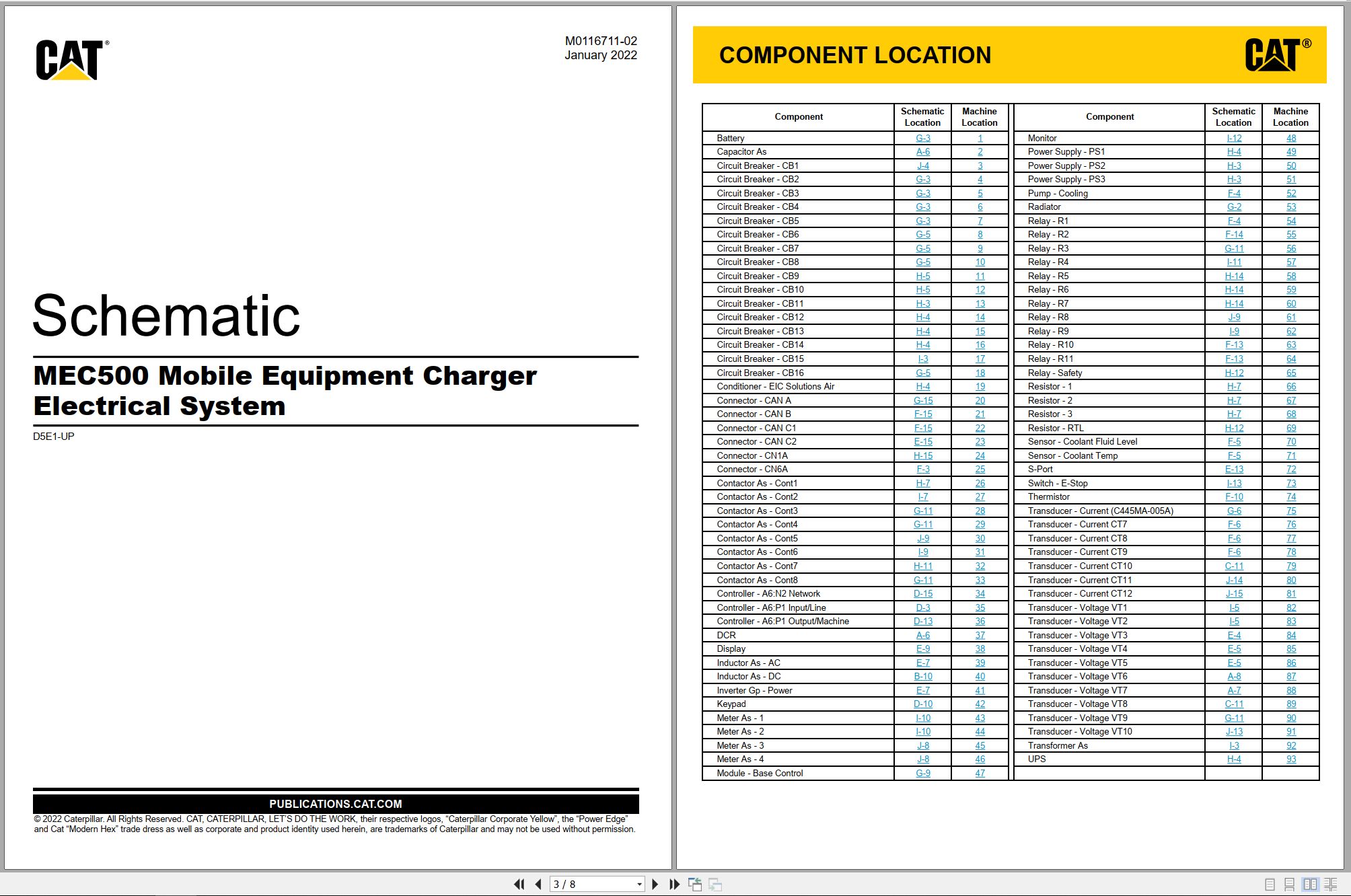This screenshot has height=896, width=1351.
Task: Open Transducer Current CT10 link C-11
Action: coord(1234,566)
